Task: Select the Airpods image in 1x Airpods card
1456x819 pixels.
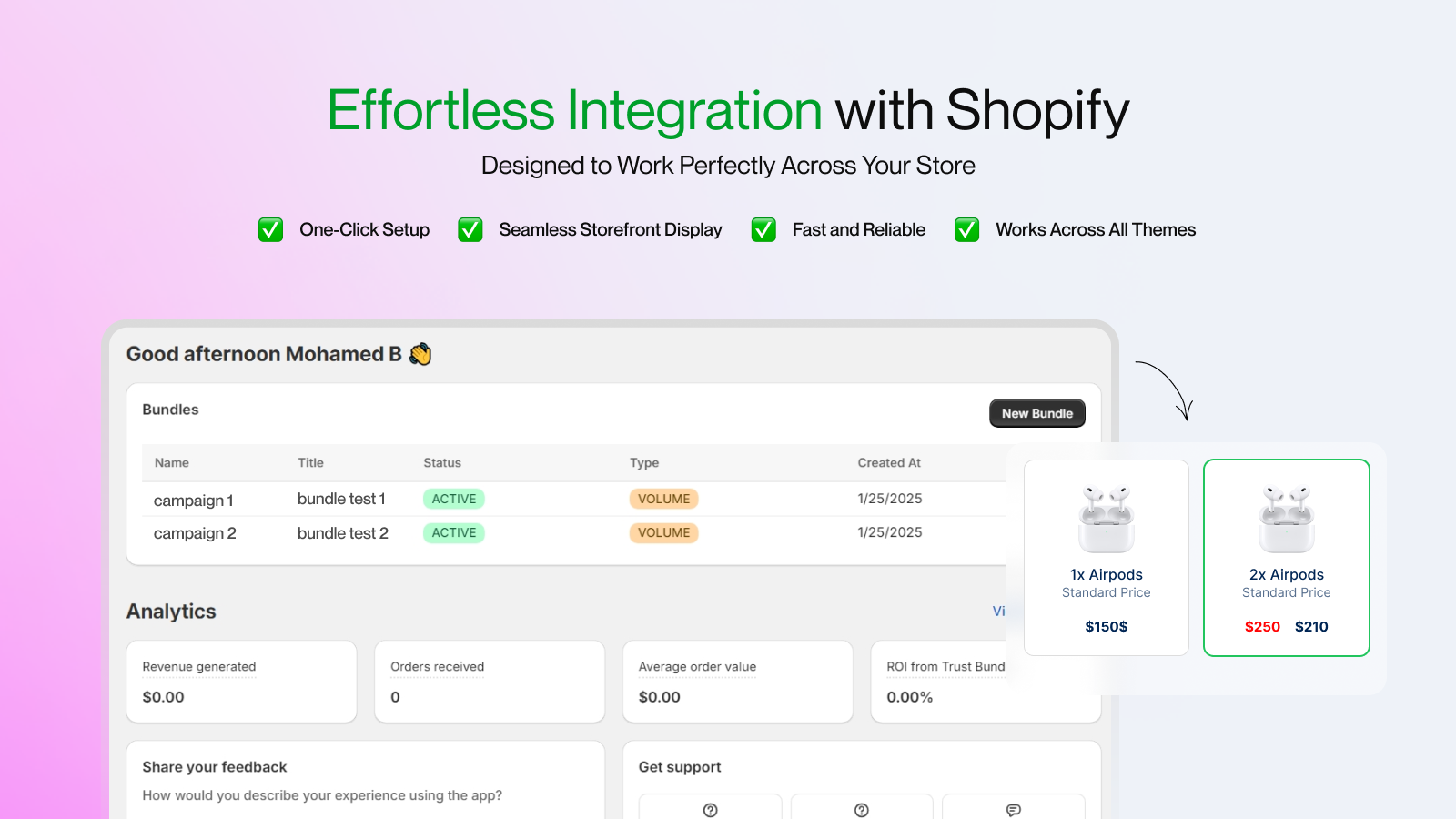Action: 1107,519
